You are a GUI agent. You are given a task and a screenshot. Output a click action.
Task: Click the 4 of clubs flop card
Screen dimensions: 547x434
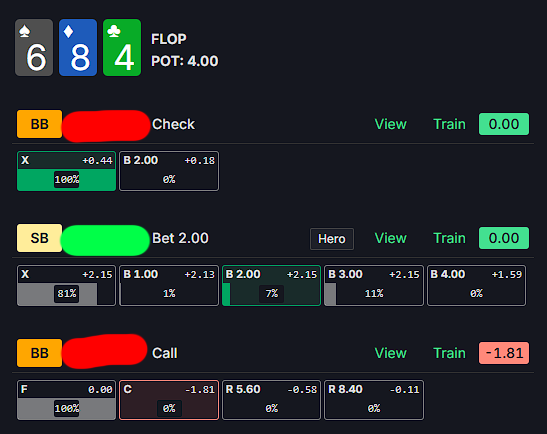click(x=122, y=47)
